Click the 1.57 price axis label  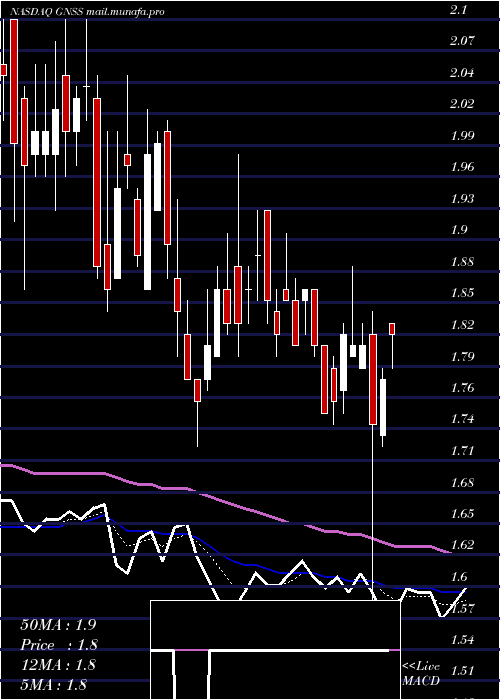[x=462, y=608]
